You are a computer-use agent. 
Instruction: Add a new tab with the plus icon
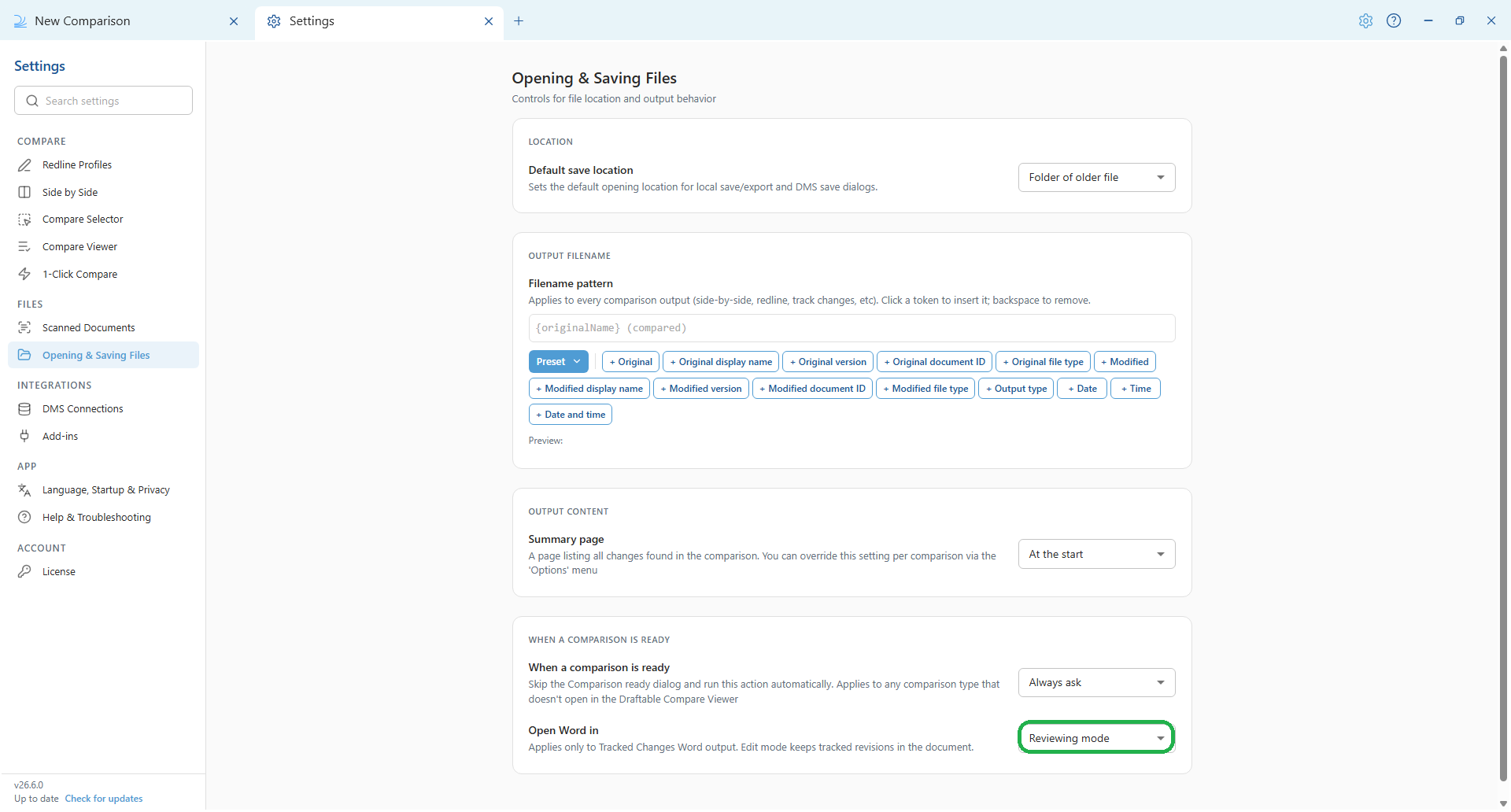[519, 21]
